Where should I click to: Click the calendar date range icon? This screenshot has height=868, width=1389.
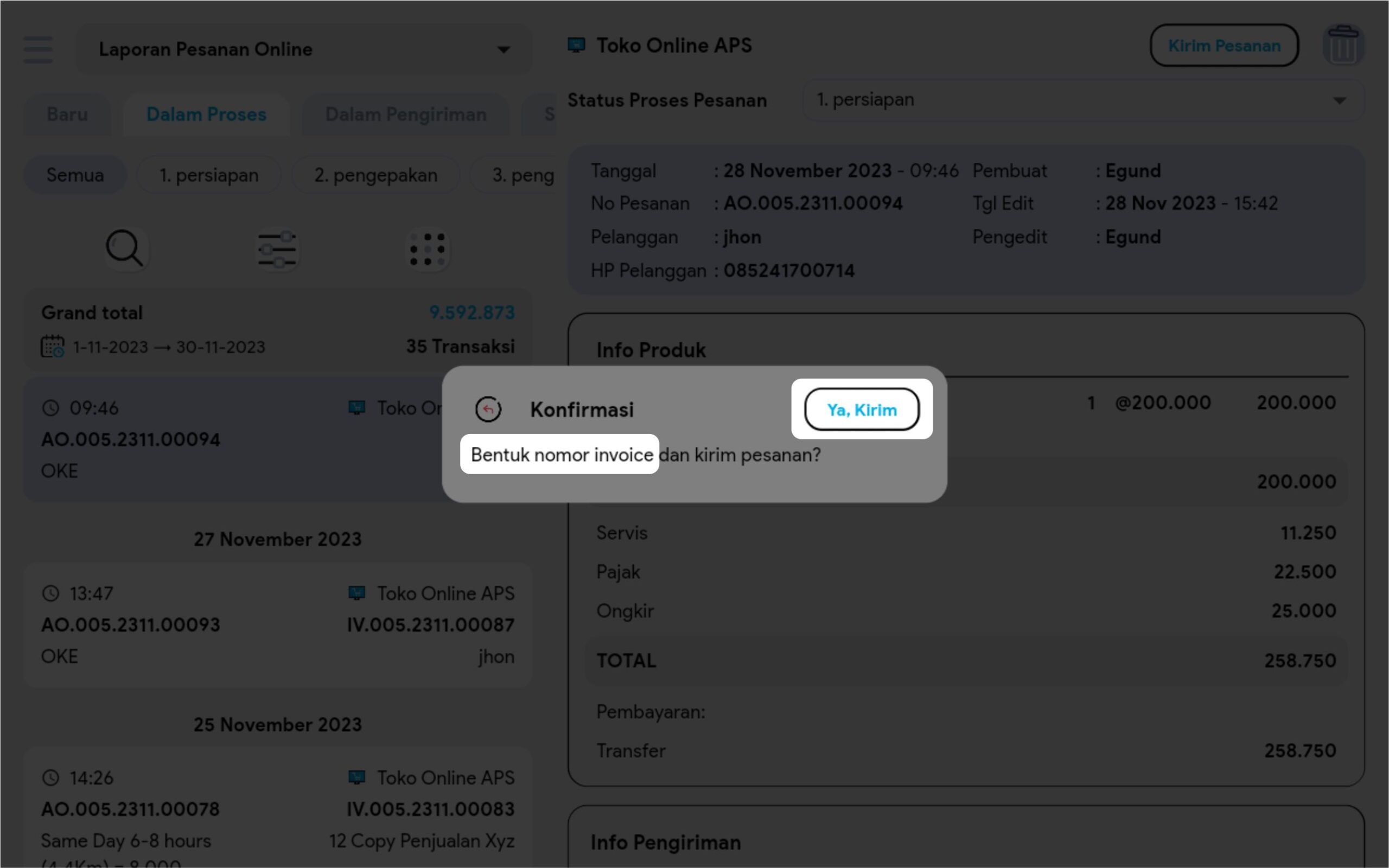52,347
